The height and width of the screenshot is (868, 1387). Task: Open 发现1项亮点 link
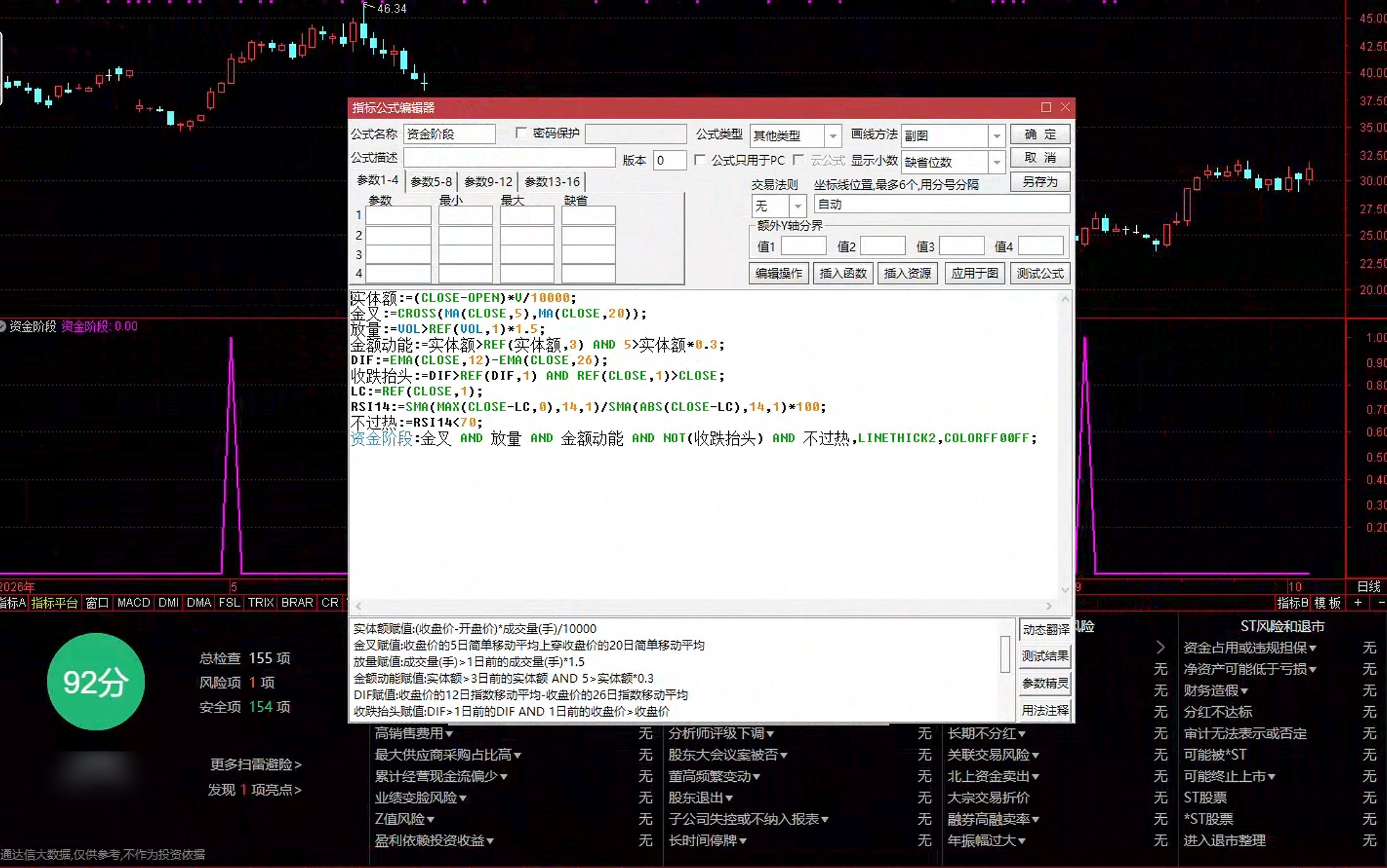coord(254,790)
